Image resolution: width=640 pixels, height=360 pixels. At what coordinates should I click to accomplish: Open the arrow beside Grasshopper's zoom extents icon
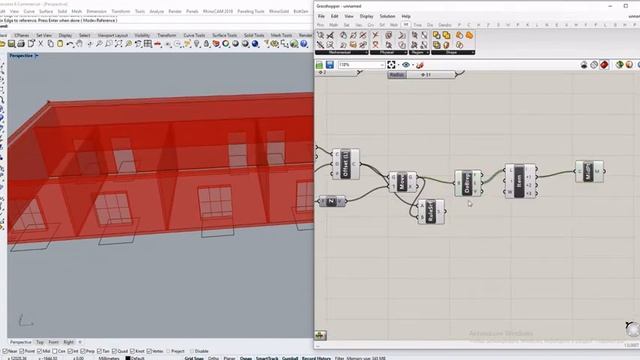tap(398, 65)
